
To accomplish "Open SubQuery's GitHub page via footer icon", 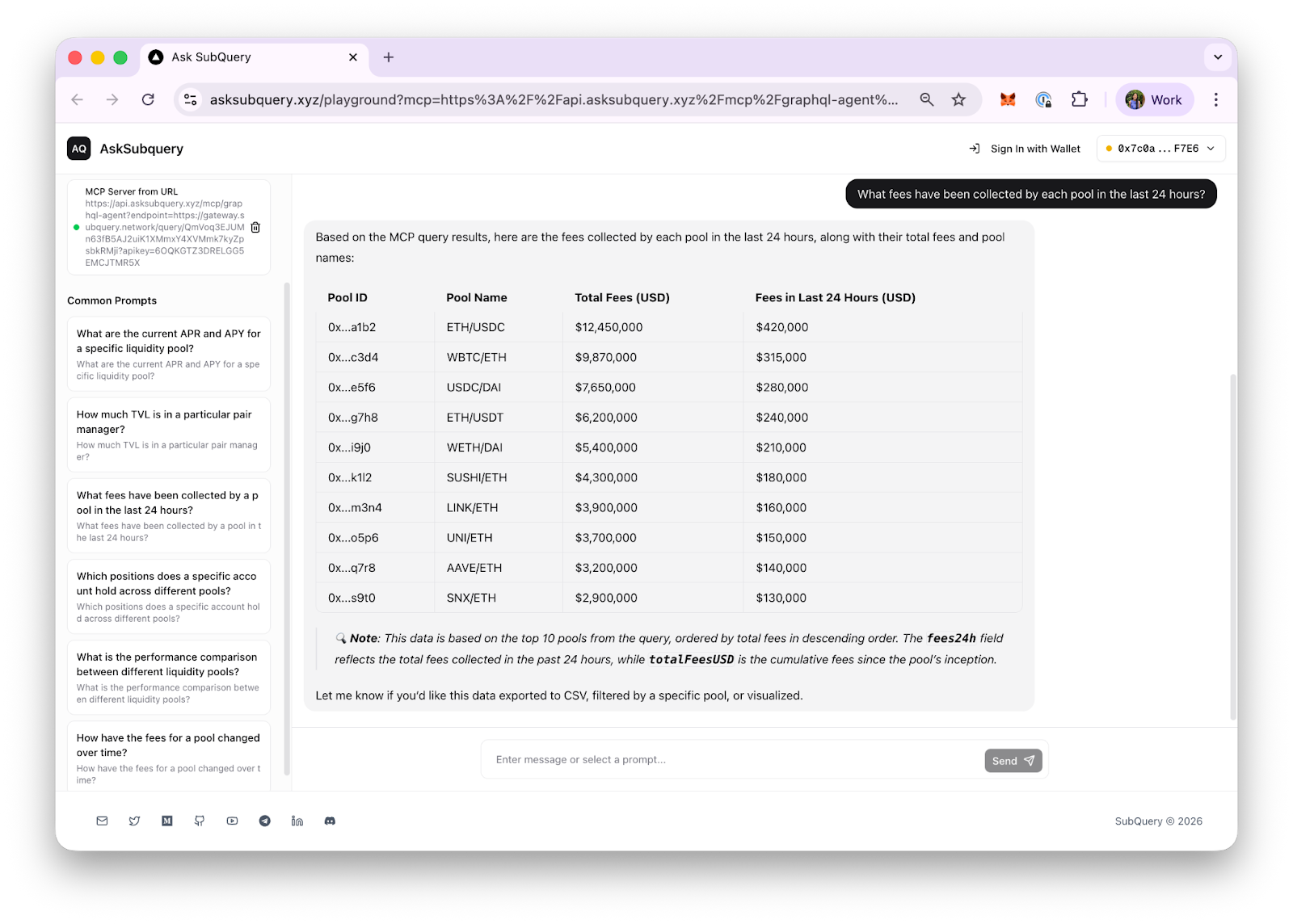I will 199,821.
